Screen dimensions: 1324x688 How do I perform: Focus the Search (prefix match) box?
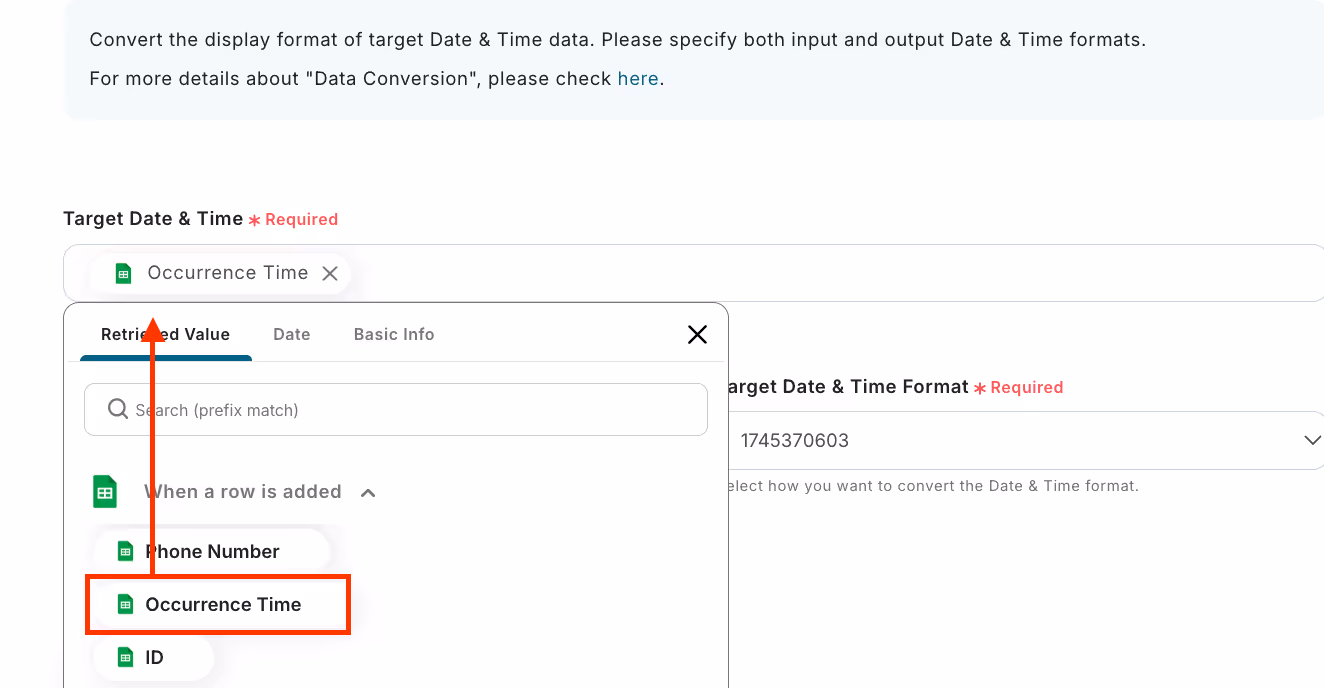pos(396,409)
